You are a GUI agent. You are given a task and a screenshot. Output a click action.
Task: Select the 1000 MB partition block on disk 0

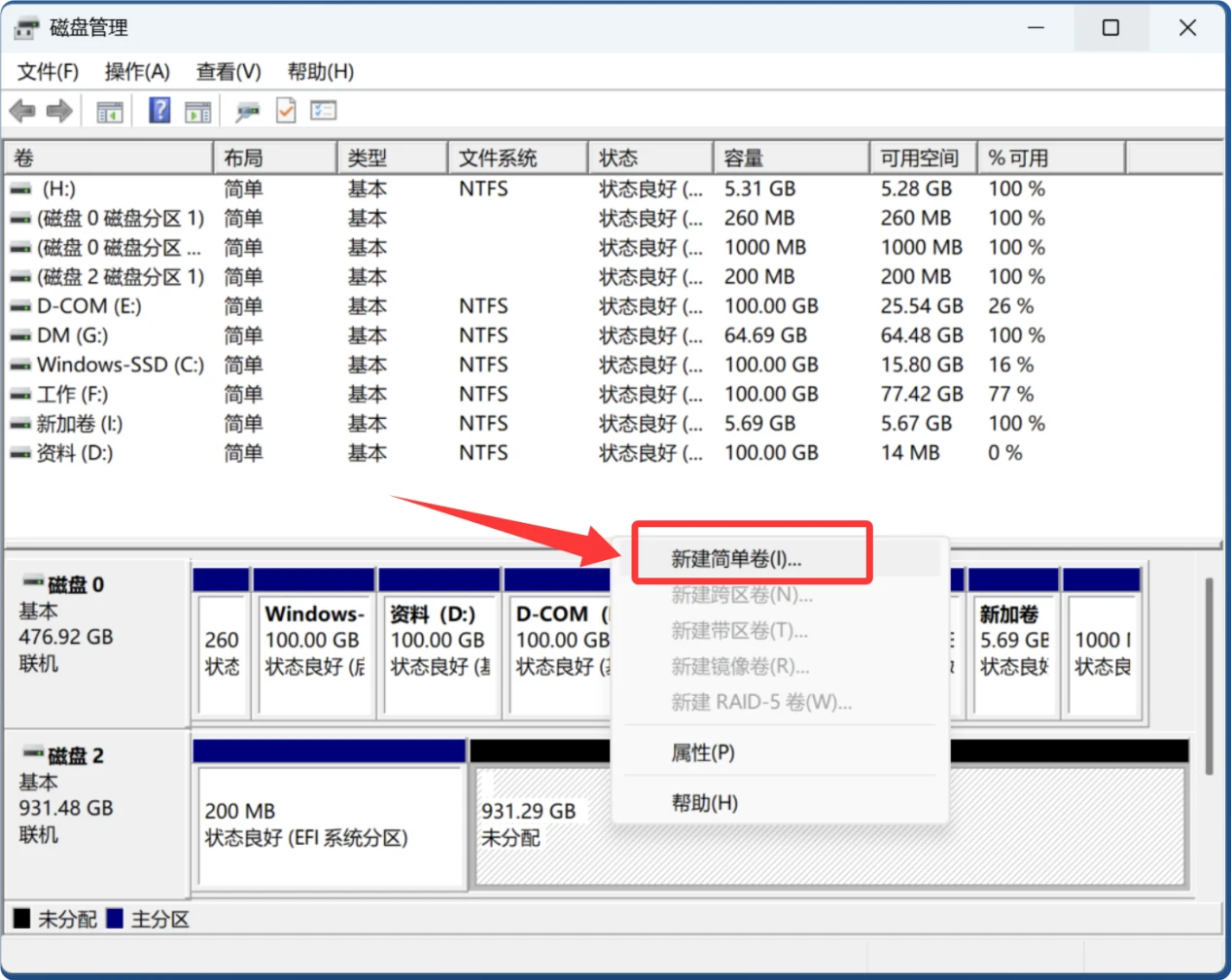coord(1103,645)
